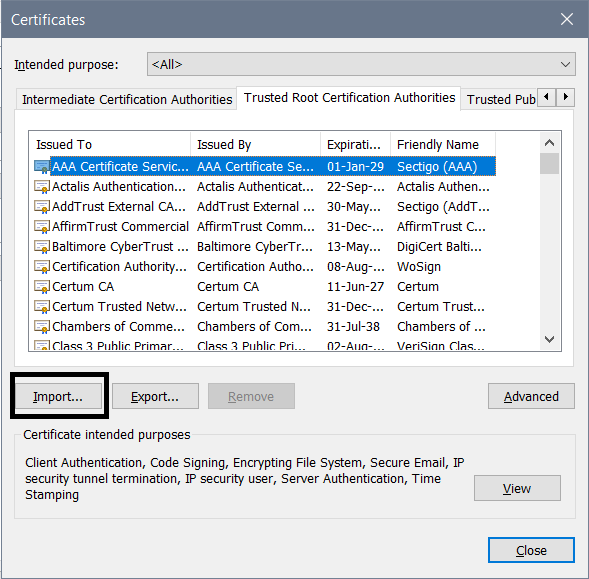589x579 pixels.
Task: Select the 'AddTrust External CA...' entry
Action: click(x=264, y=206)
